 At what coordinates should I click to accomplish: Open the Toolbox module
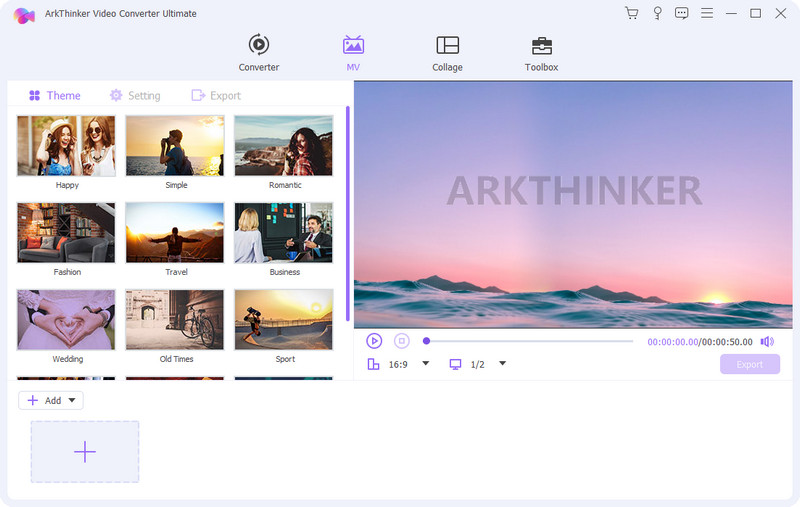click(x=541, y=53)
